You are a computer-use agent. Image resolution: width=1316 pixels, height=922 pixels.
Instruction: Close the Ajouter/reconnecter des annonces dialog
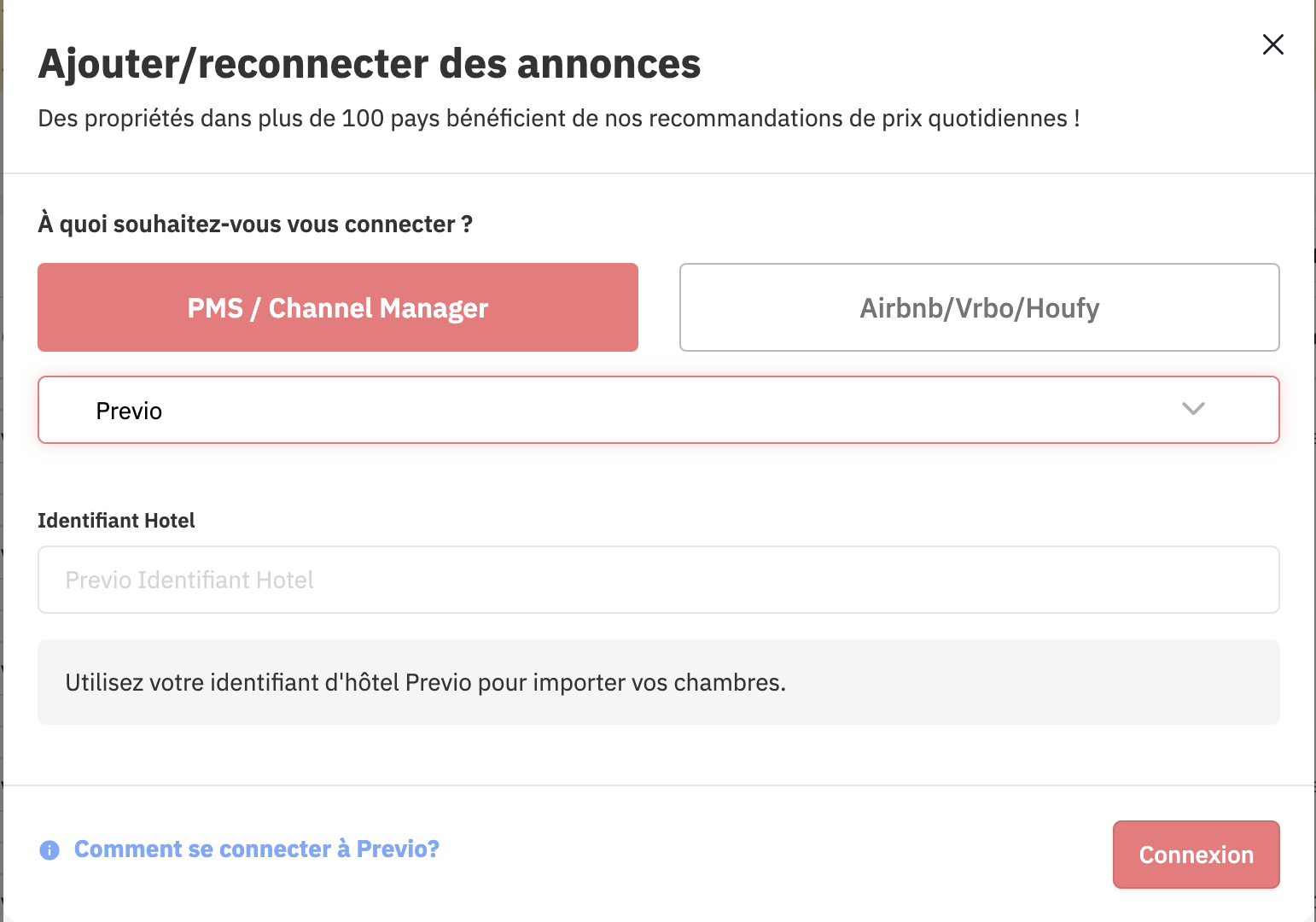(1272, 44)
